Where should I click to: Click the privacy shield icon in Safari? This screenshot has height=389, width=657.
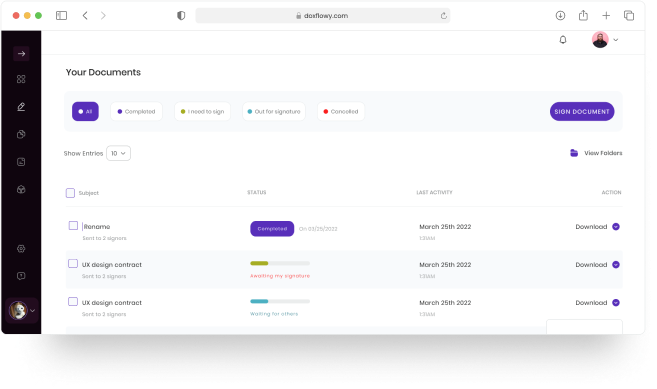coord(181,16)
